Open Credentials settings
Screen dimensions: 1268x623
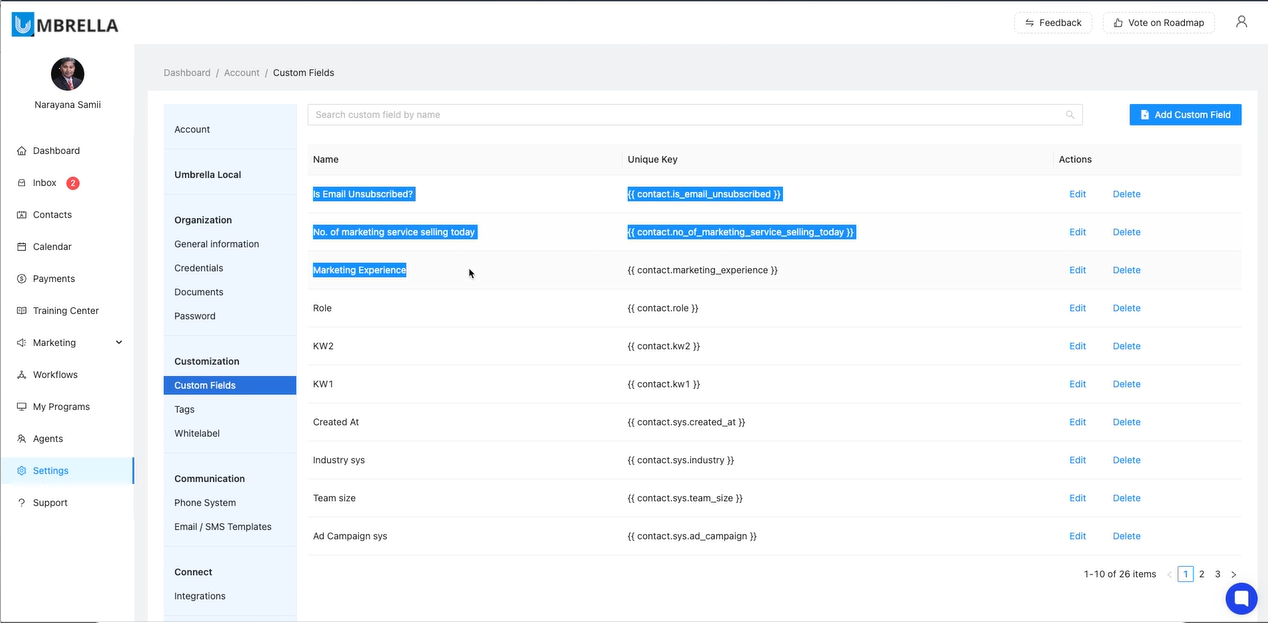click(199, 268)
